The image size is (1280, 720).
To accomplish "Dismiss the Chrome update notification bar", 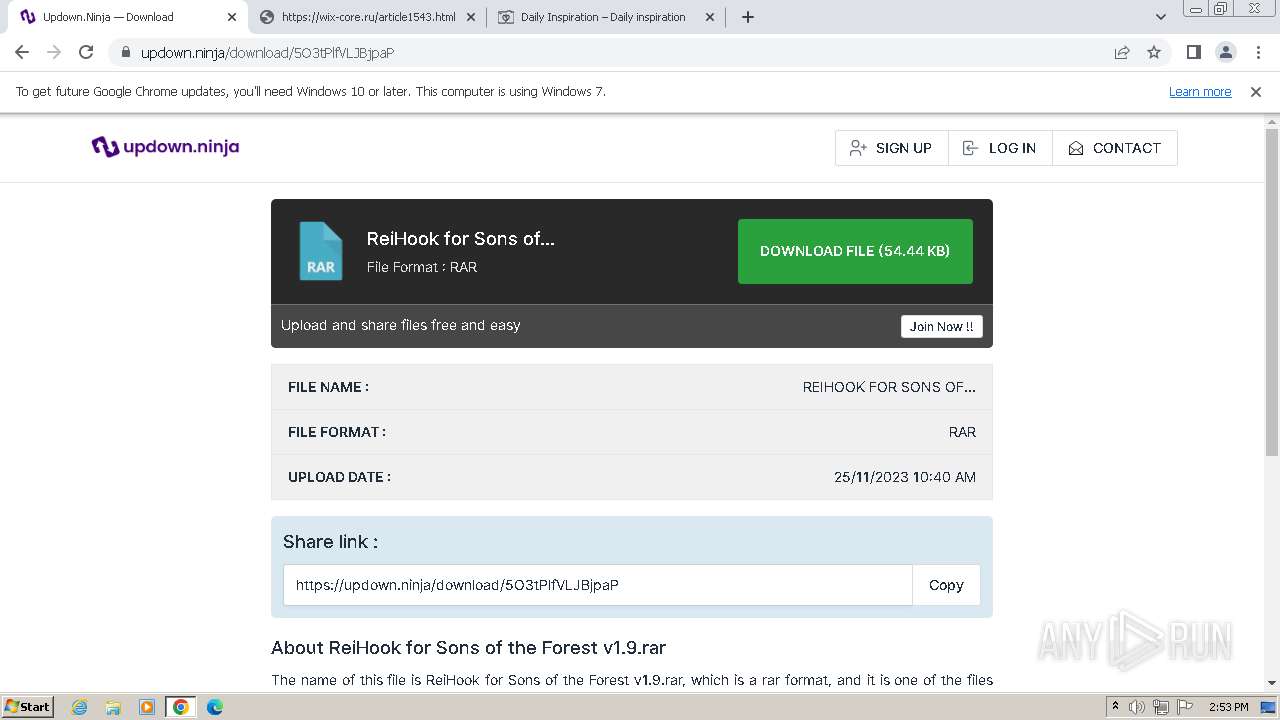I will (1256, 92).
